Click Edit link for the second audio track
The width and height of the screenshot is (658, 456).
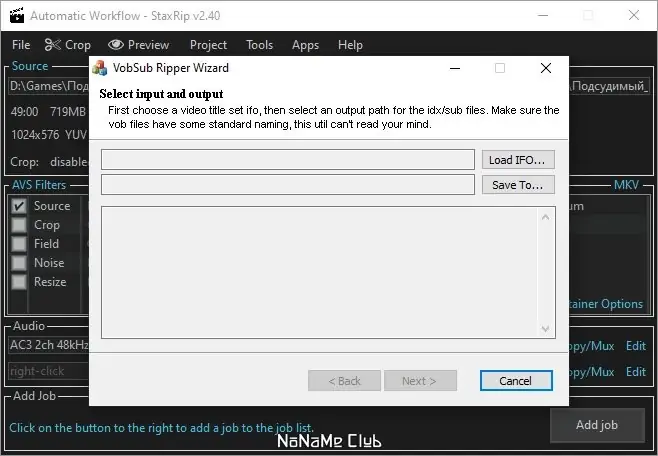pos(635,372)
